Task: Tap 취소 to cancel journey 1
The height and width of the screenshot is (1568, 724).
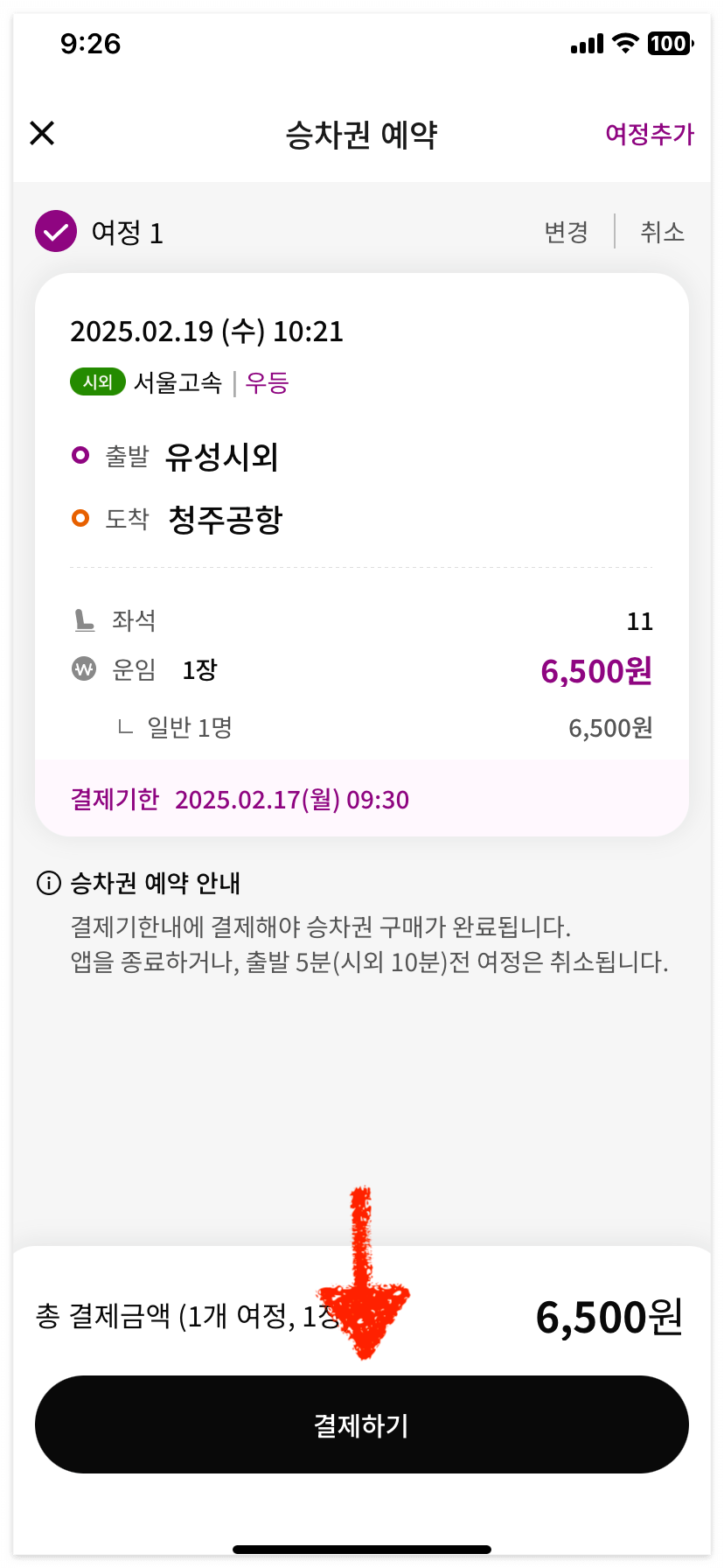Action: (x=662, y=232)
